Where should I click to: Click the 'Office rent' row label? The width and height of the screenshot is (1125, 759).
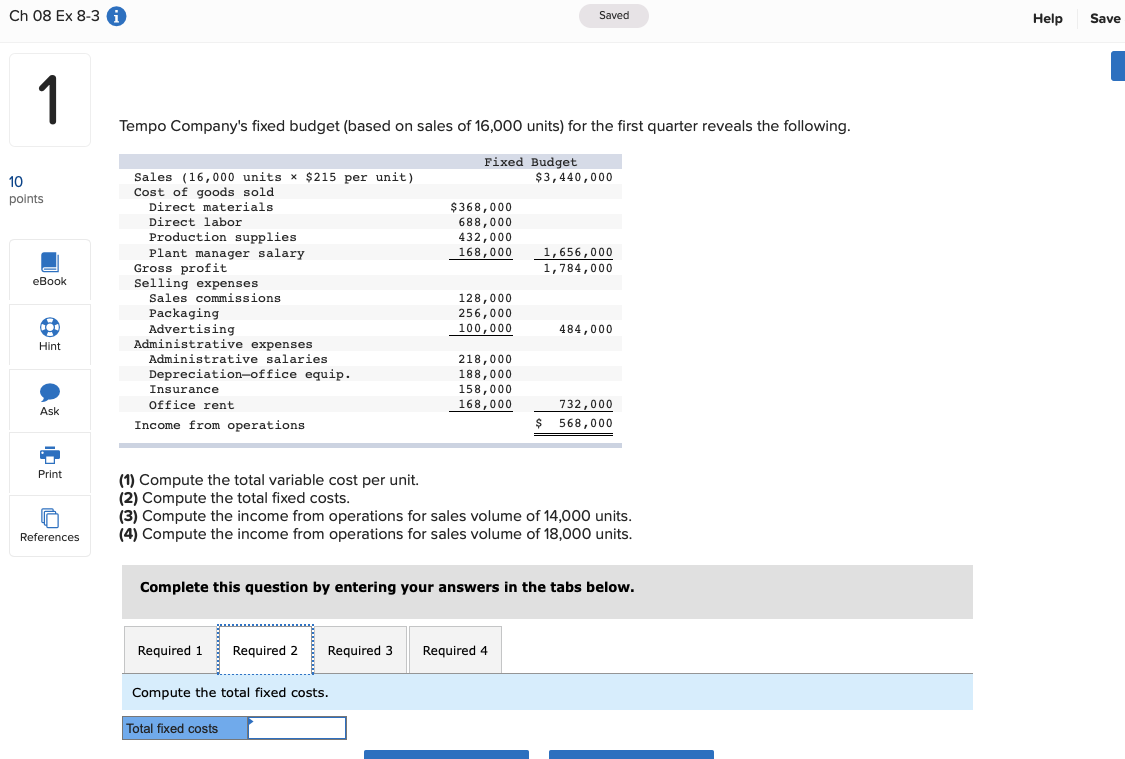192,405
